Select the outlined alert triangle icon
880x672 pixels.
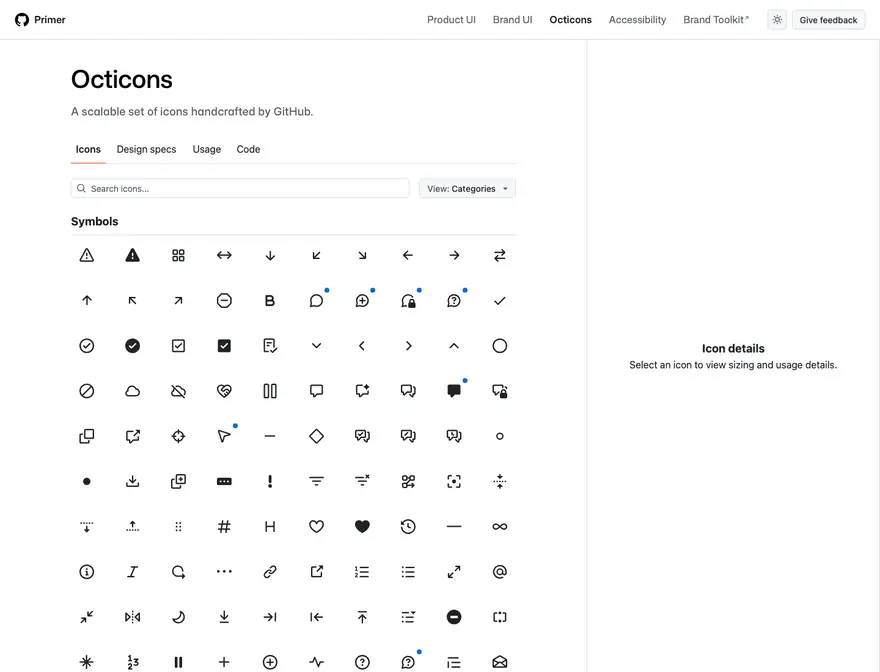click(x=86, y=255)
